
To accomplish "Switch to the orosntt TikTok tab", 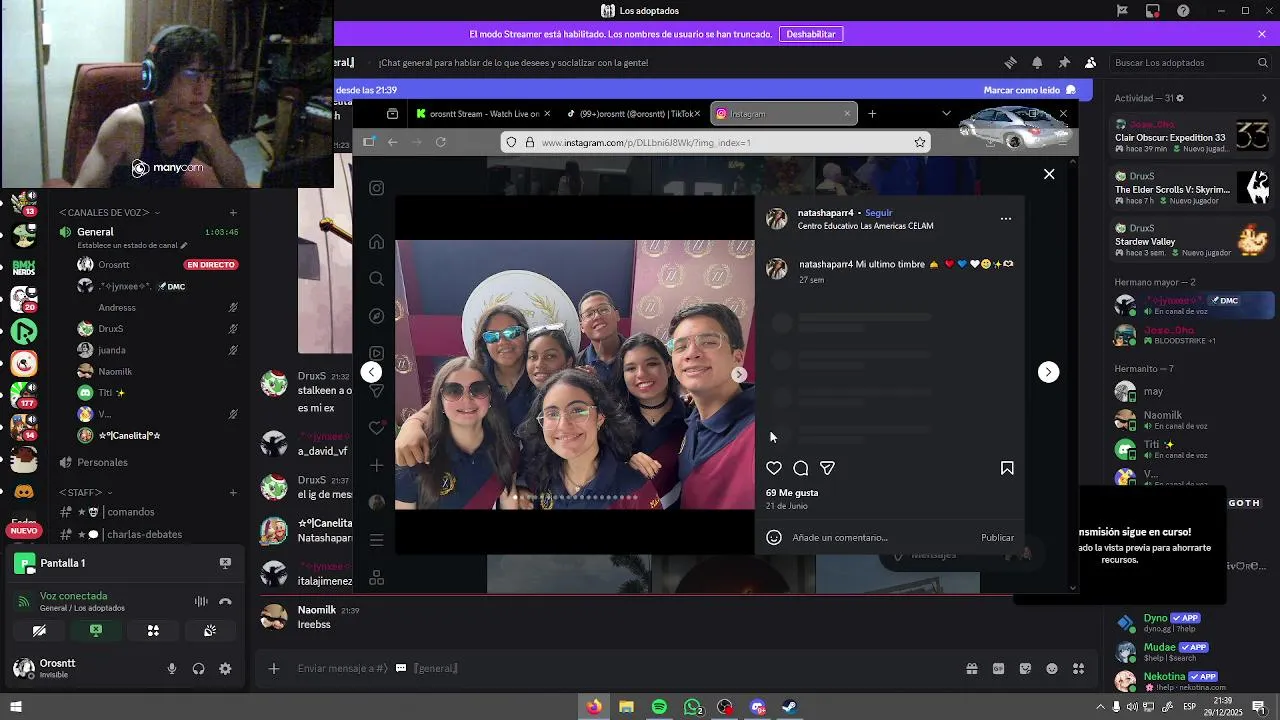I will click(633, 114).
